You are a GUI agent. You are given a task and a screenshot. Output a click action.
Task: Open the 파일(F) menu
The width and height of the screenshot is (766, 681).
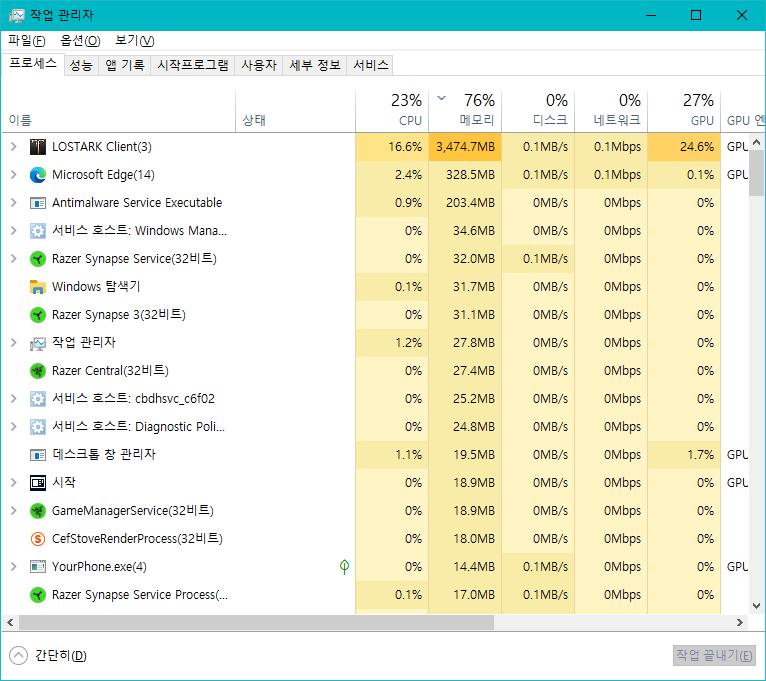pos(26,41)
